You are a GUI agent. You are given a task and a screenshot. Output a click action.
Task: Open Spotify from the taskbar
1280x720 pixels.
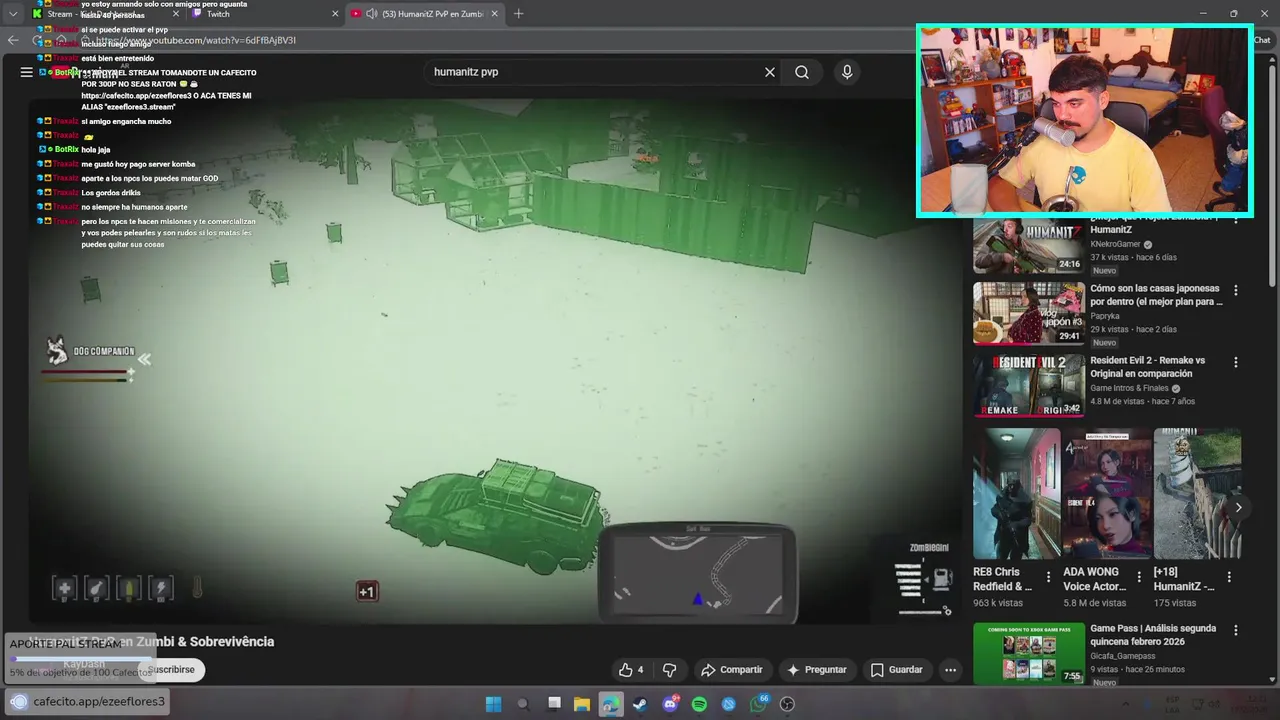click(x=699, y=704)
